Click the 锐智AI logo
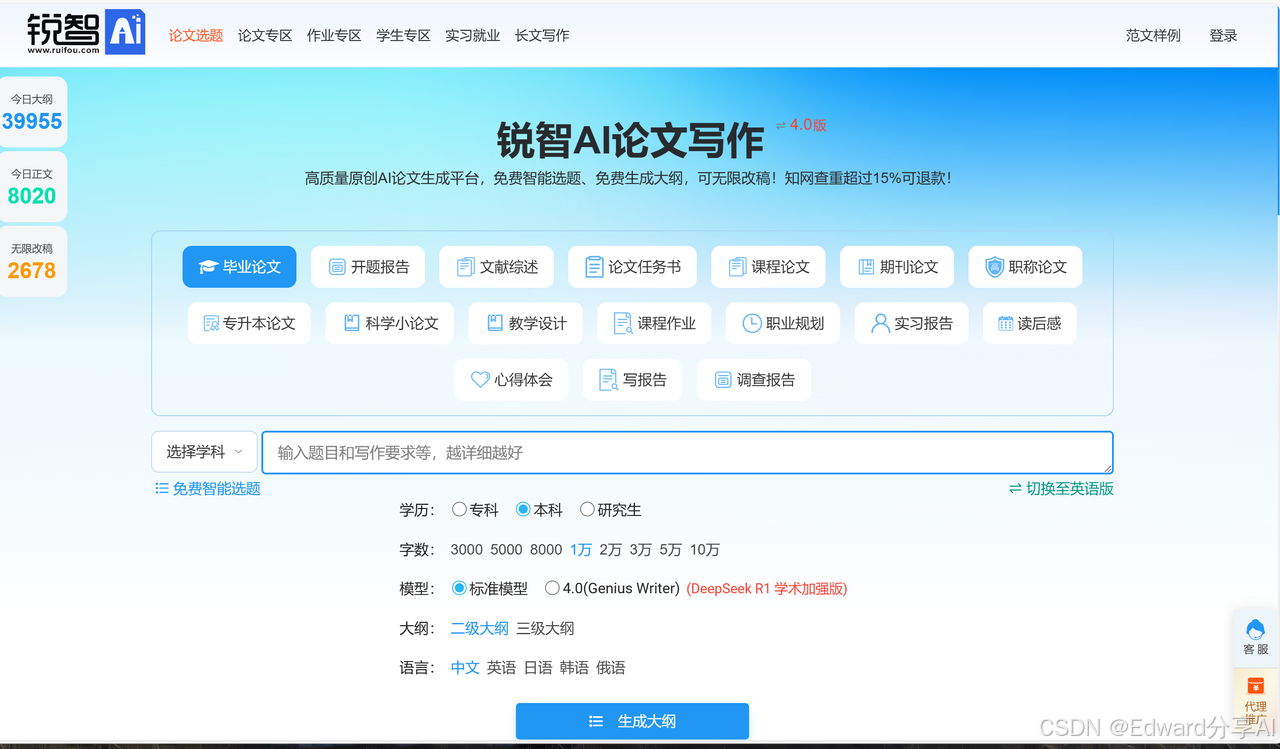The image size is (1280, 749). [x=86, y=34]
